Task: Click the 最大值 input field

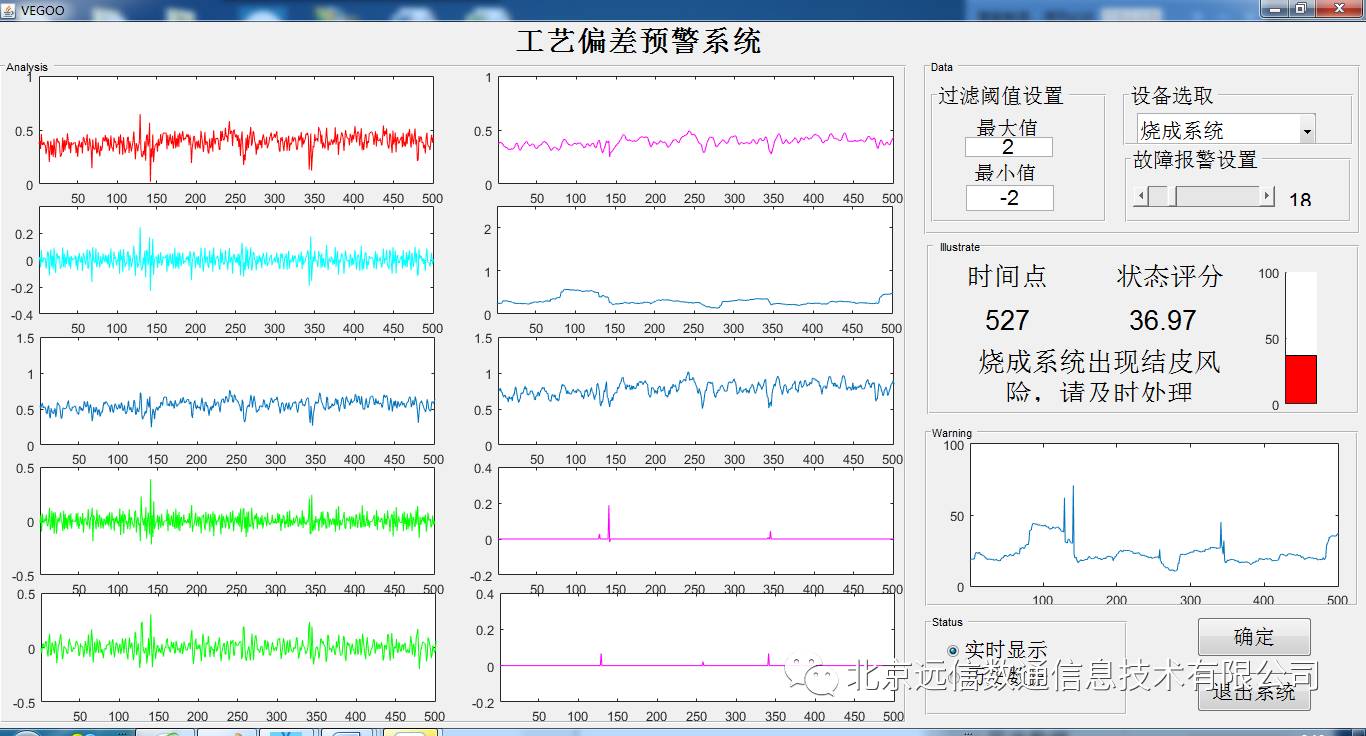Action: coord(1008,147)
